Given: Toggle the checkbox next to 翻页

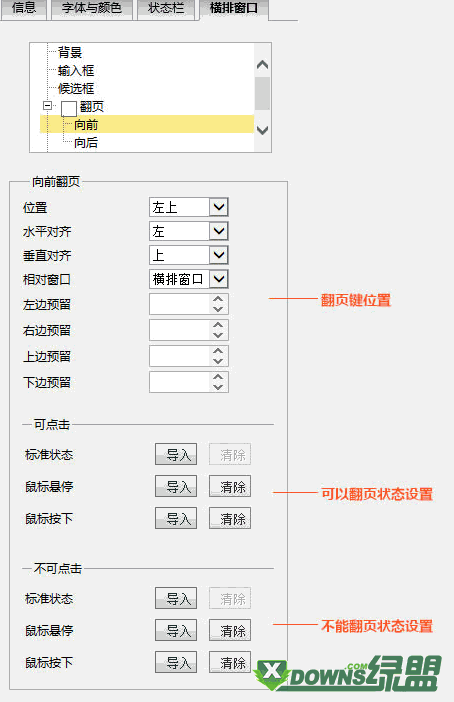Looking at the screenshot, I should click(x=69, y=108).
